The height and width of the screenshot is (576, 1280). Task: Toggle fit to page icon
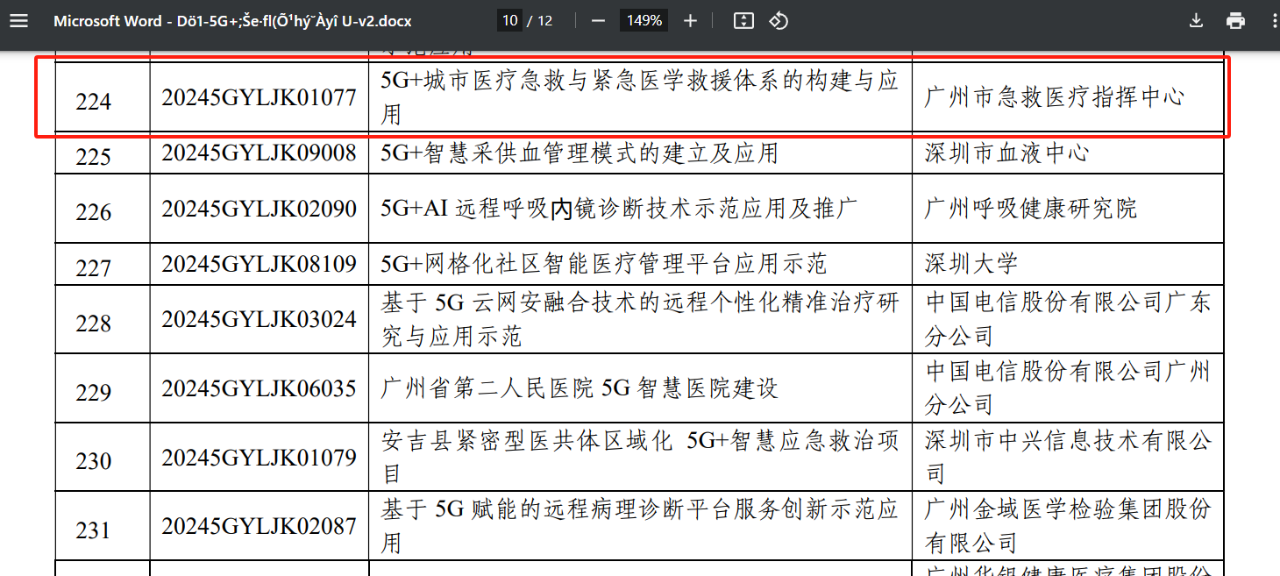tap(743, 21)
